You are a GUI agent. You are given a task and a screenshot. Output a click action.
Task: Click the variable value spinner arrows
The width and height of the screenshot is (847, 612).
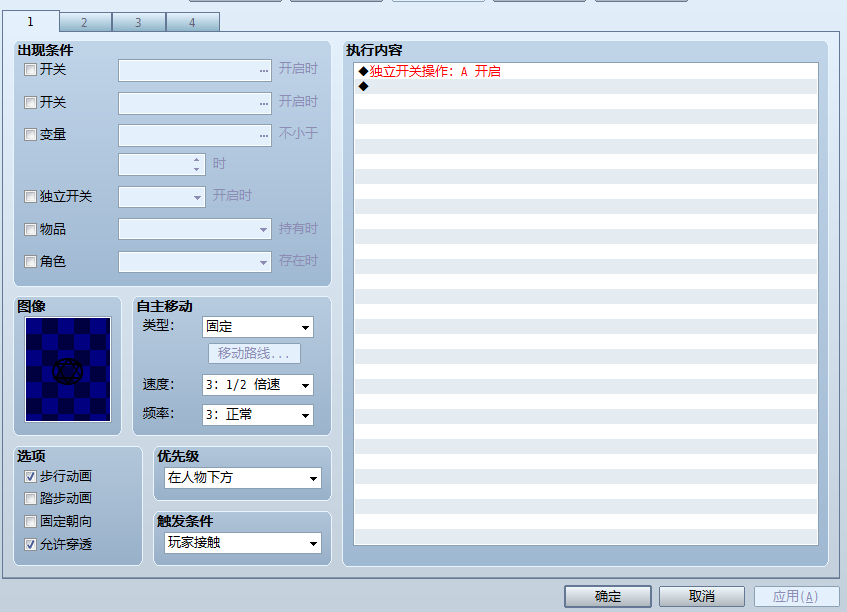(x=197, y=165)
